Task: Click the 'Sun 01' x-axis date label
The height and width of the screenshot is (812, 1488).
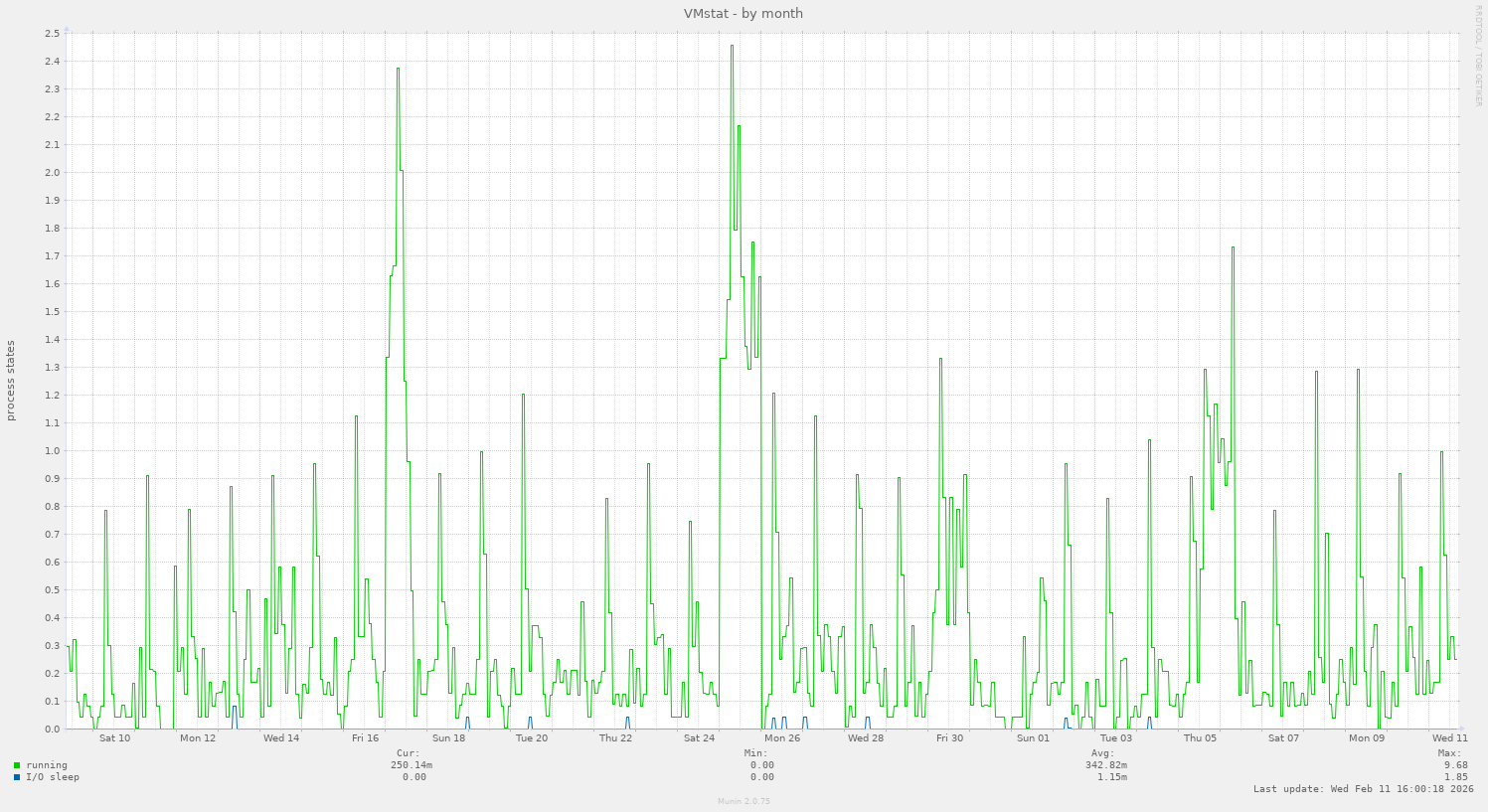Action: coord(1033,738)
